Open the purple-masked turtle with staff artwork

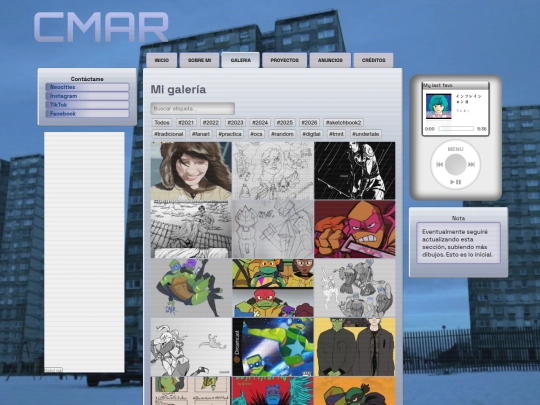[191, 288]
